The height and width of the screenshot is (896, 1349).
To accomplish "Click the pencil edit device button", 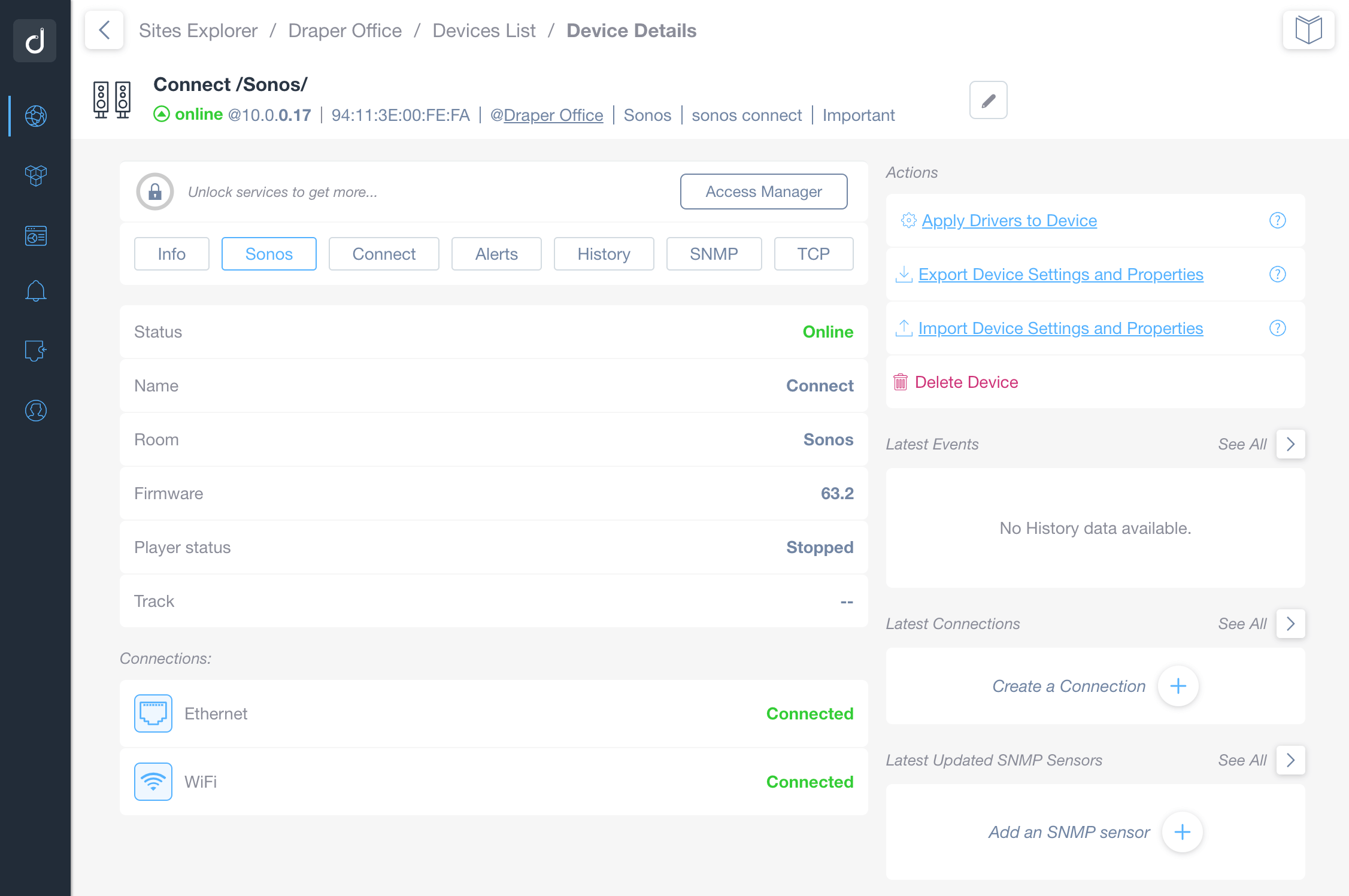I will coord(989,100).
